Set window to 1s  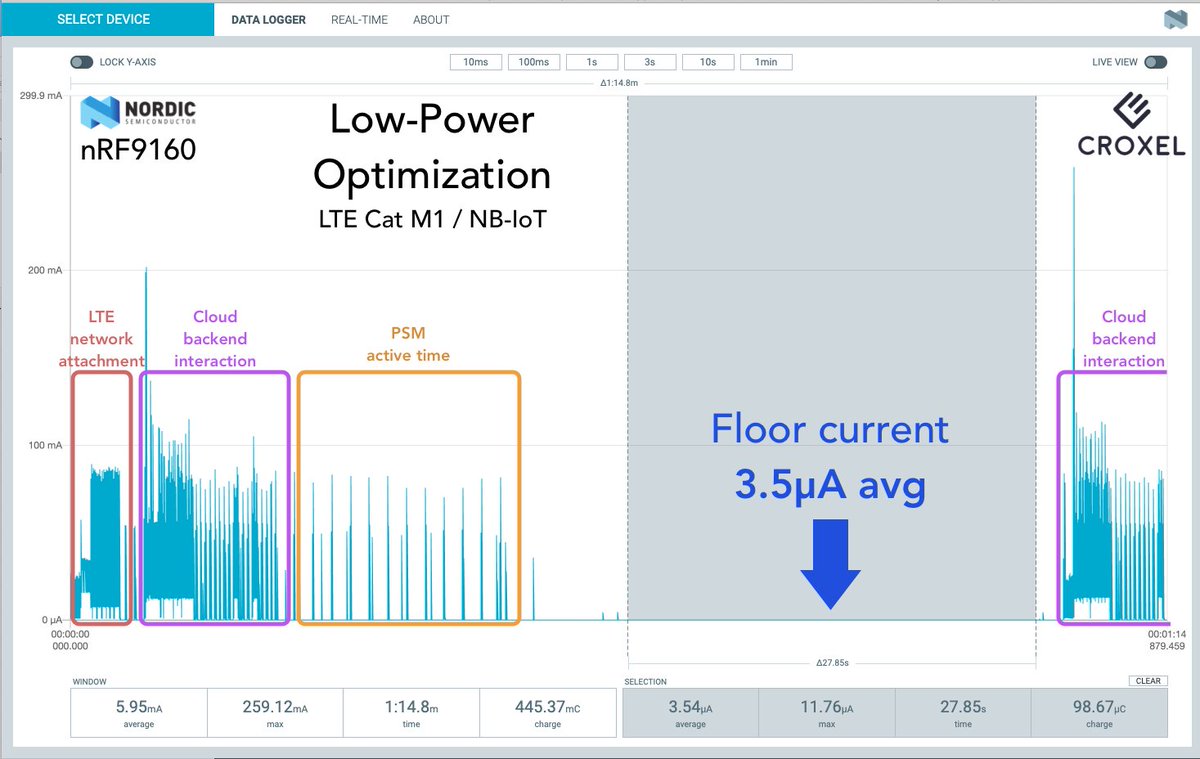pyautogui.click(x=592, y=62)
